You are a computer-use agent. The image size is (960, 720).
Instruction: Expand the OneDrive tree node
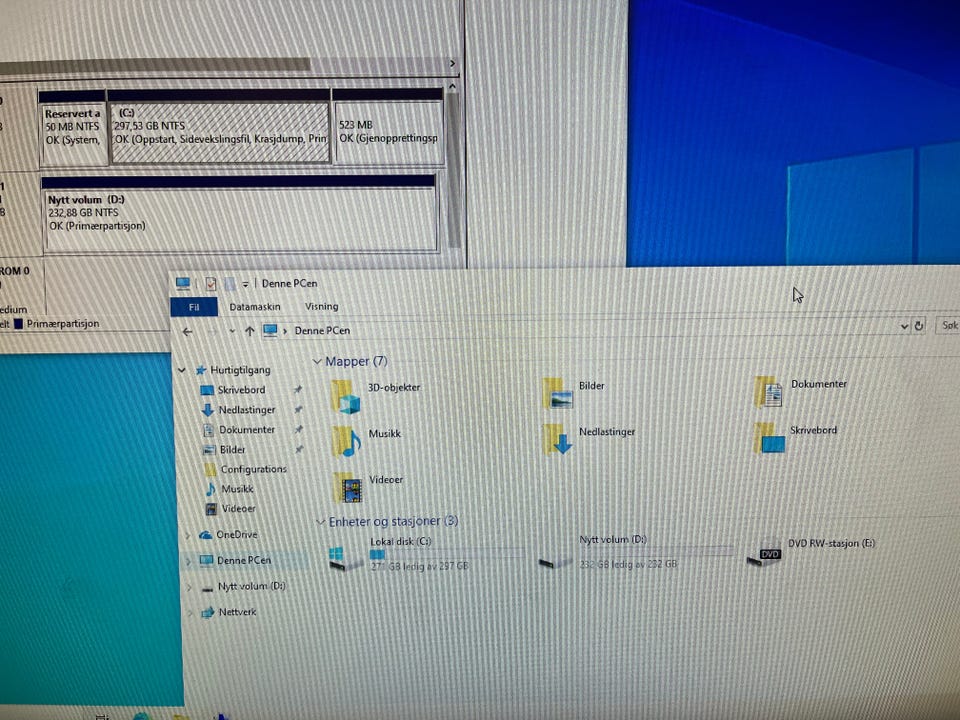(187, 535)
